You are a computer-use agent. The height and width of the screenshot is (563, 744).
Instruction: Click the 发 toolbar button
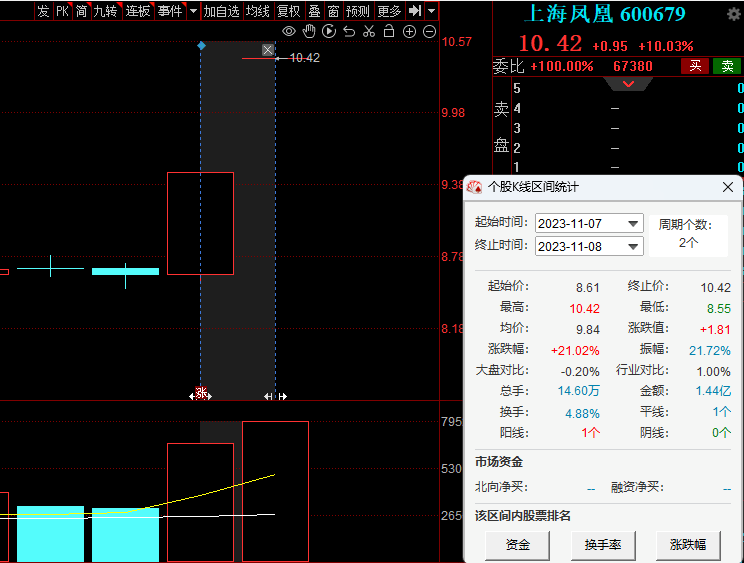click(43, 11)
